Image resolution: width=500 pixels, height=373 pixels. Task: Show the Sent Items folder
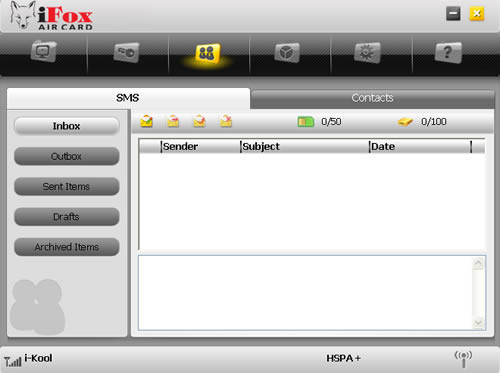tap(67, 186)
